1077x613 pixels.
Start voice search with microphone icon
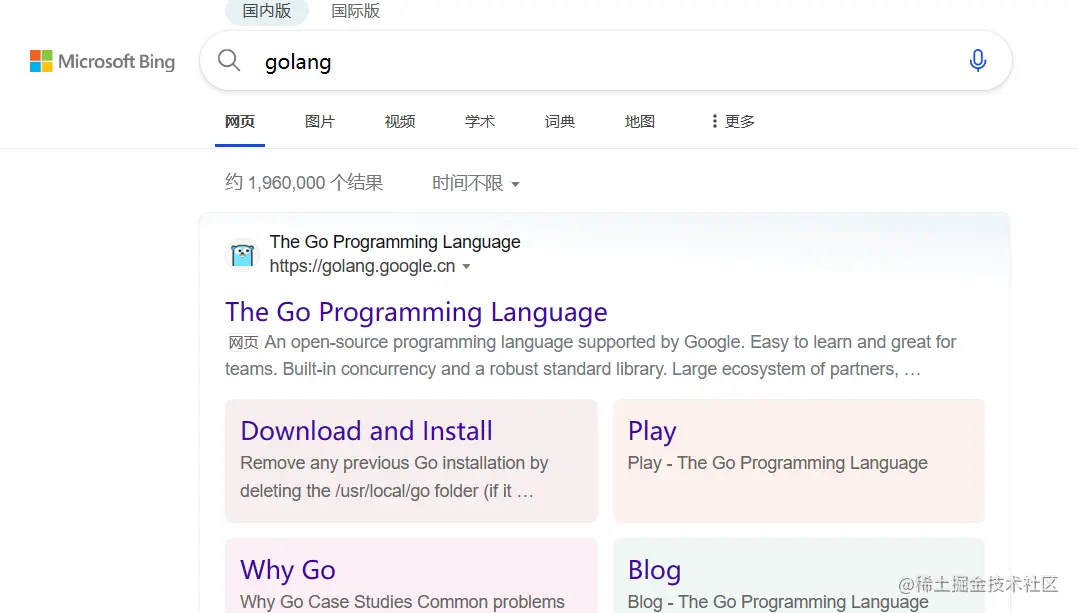977,61
